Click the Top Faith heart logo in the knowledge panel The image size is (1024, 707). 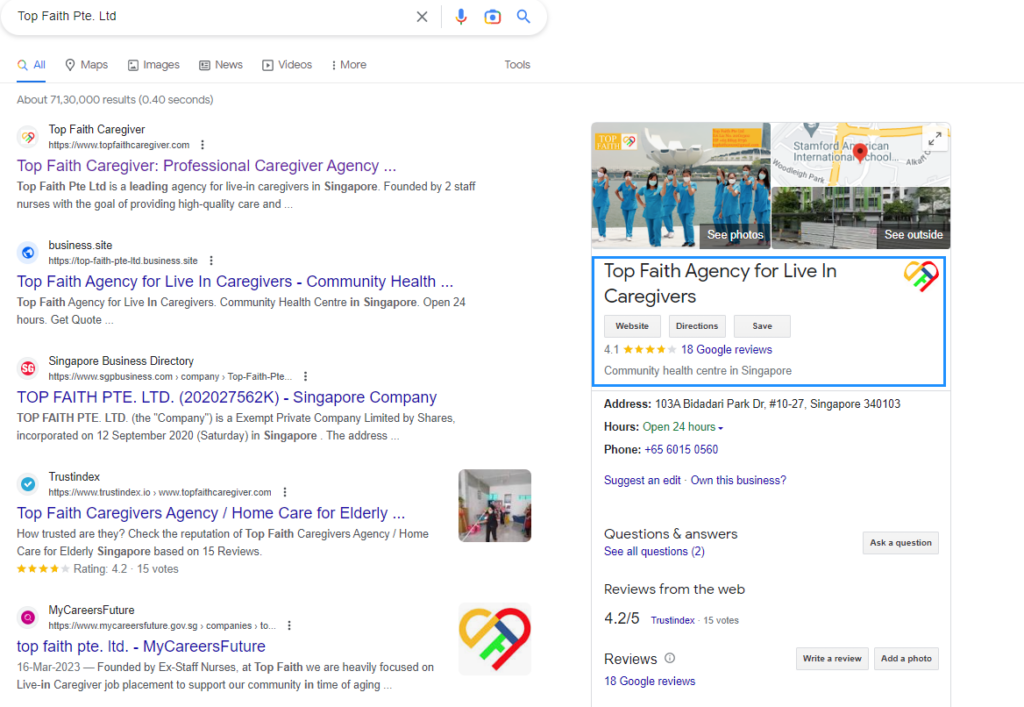click(x=921, y=276)
